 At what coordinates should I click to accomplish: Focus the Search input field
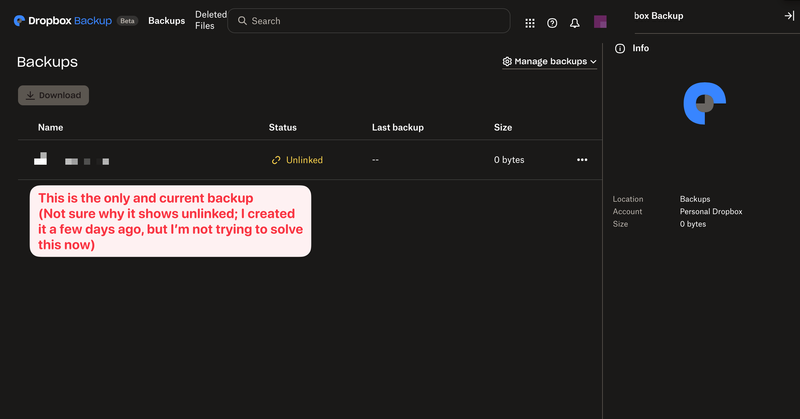point(370,21)
